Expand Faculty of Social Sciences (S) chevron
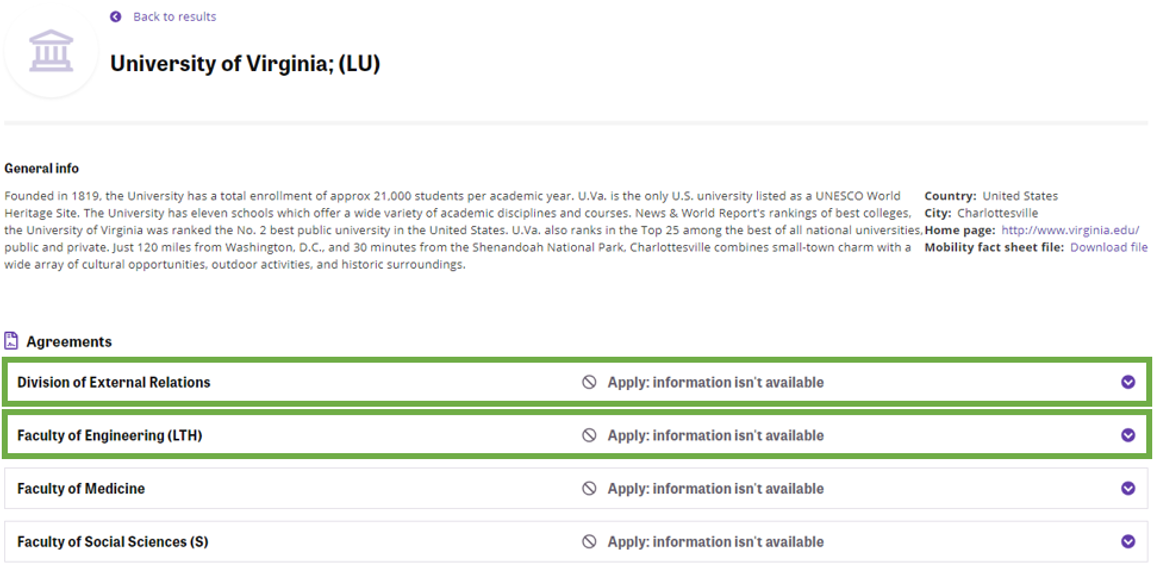Viewport: 1162px width, 576px height. pyautogui.click(x=1128, y=542)
